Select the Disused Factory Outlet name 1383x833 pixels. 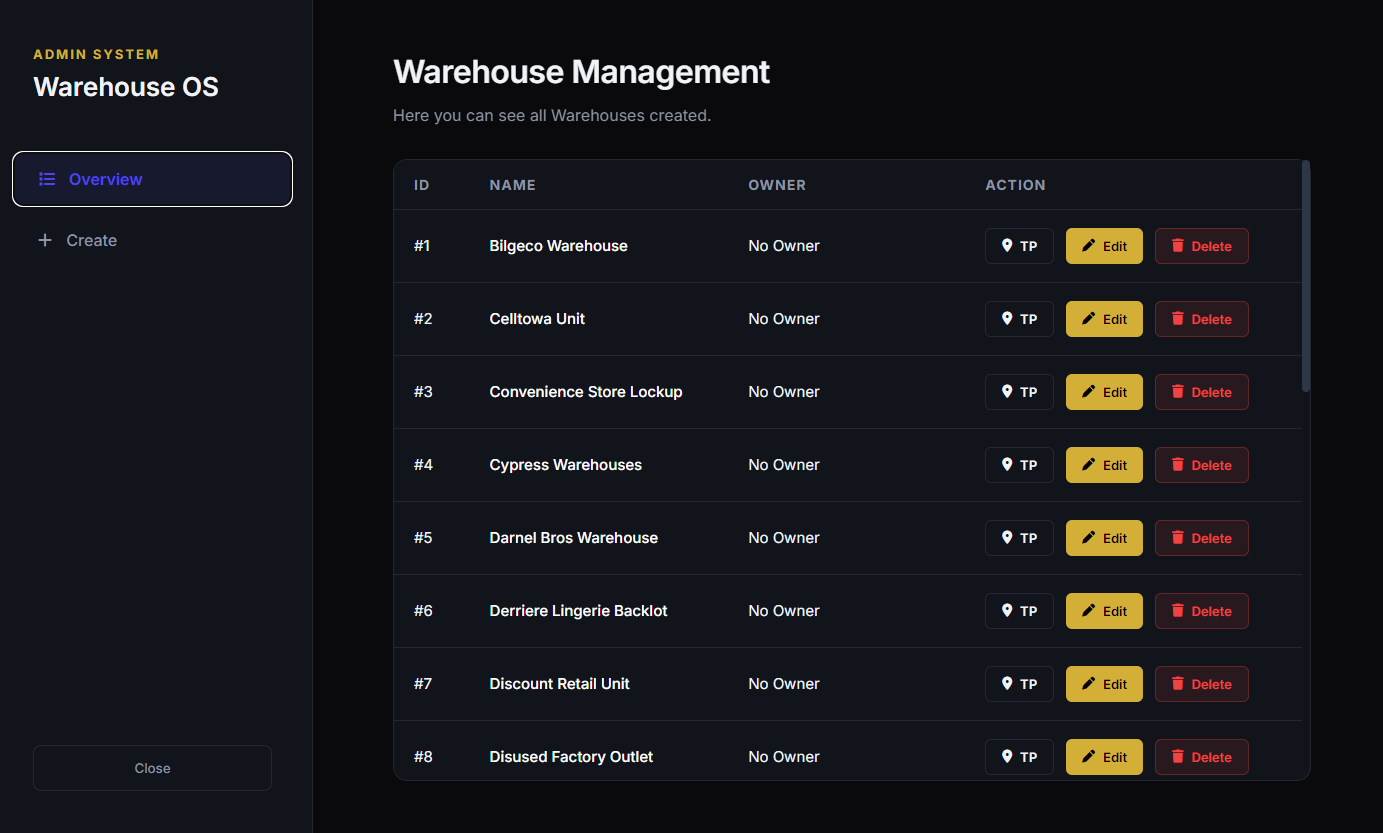tap(571, 757)
